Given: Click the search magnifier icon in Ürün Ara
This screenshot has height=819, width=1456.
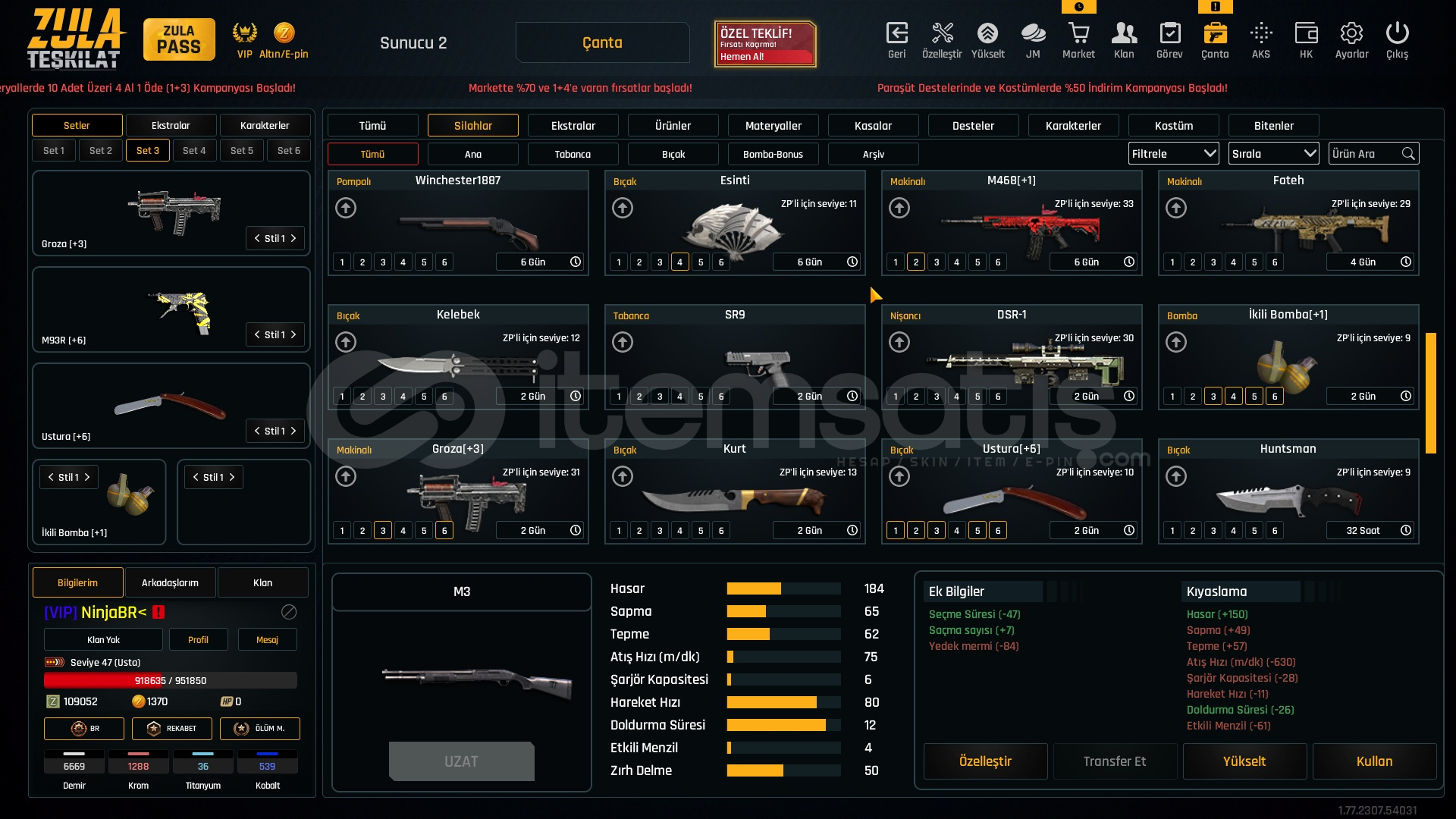Looking at the screenshot, I should click(1408, 154).
